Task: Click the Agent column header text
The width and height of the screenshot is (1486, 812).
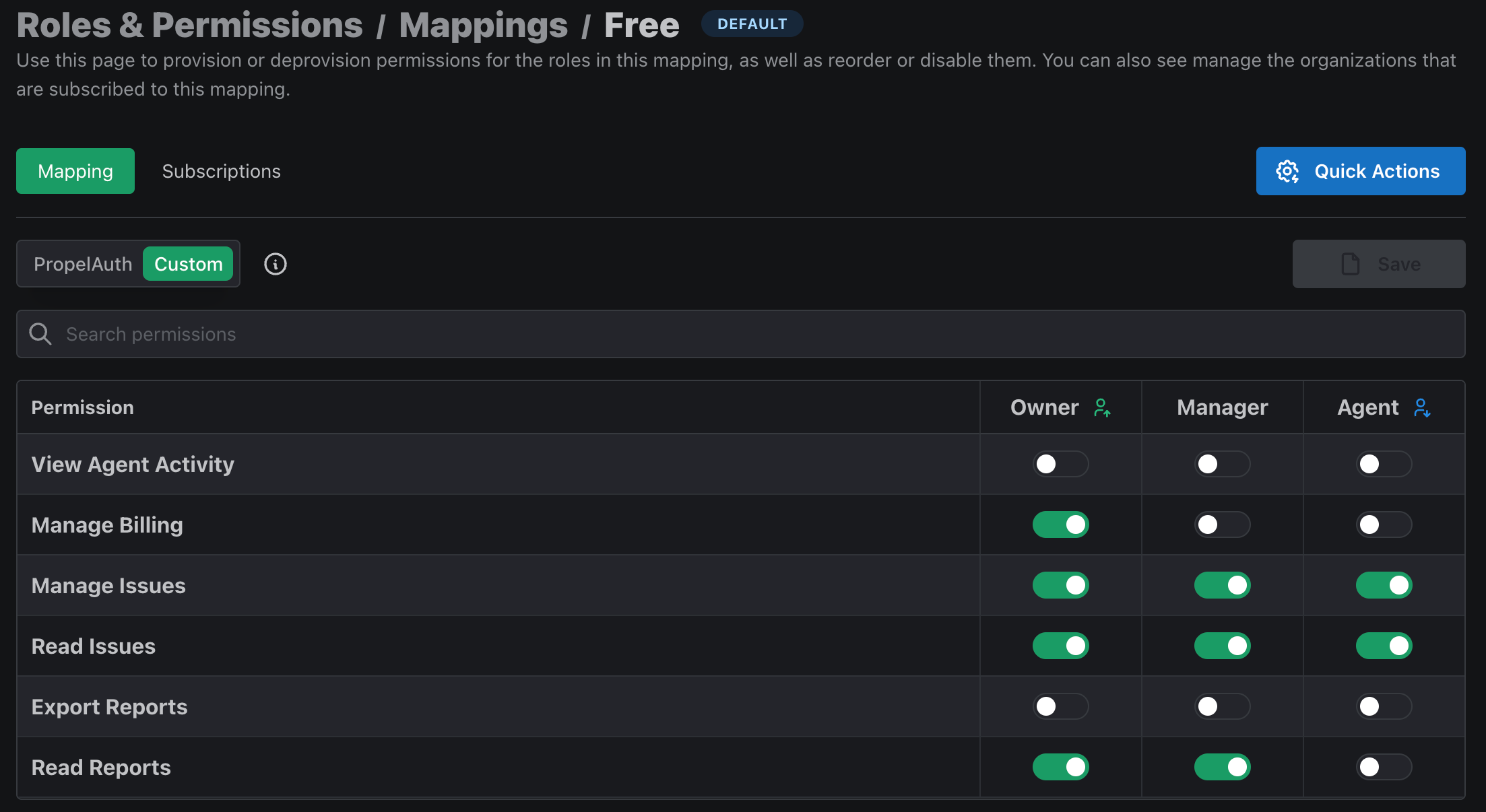Action: pos(1367,407)
